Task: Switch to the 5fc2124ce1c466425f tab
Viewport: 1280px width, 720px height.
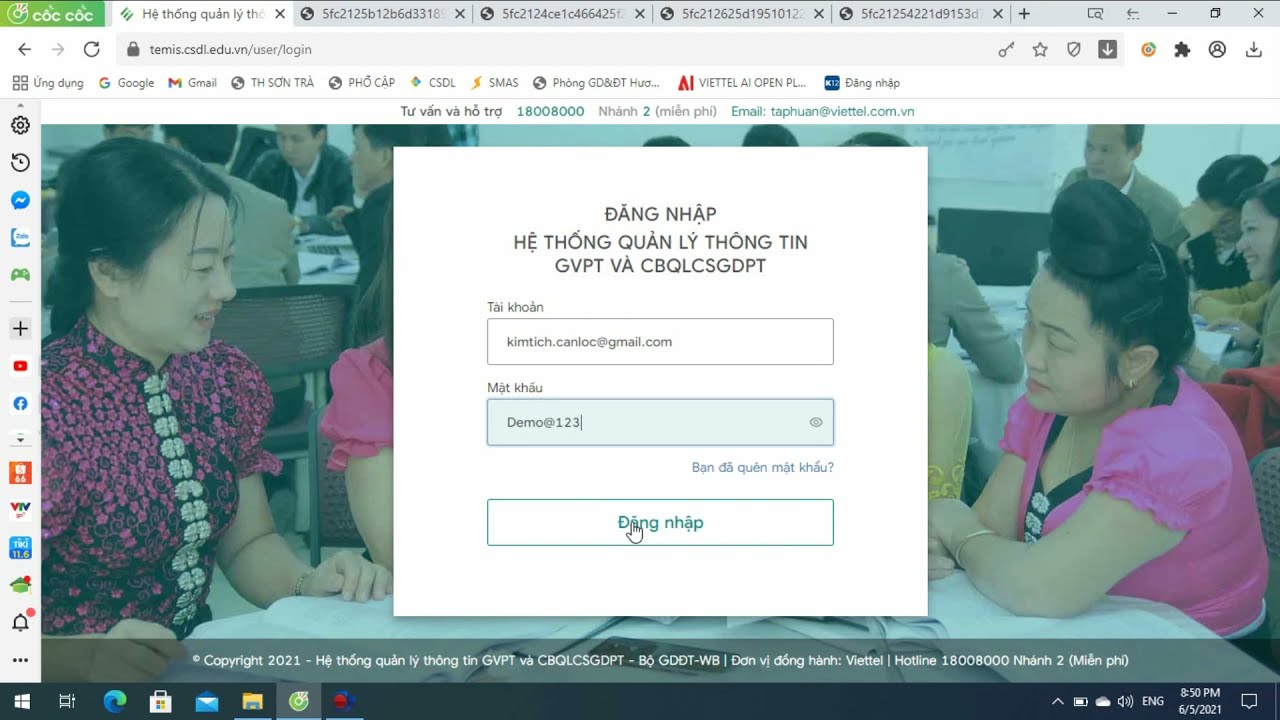Action: [562, 14]
